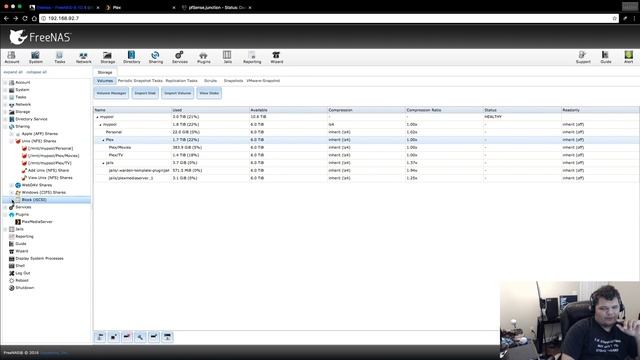The image size is (640, 360).
Task: Bookmark the page with the star icon
Action: coord(614,18)
